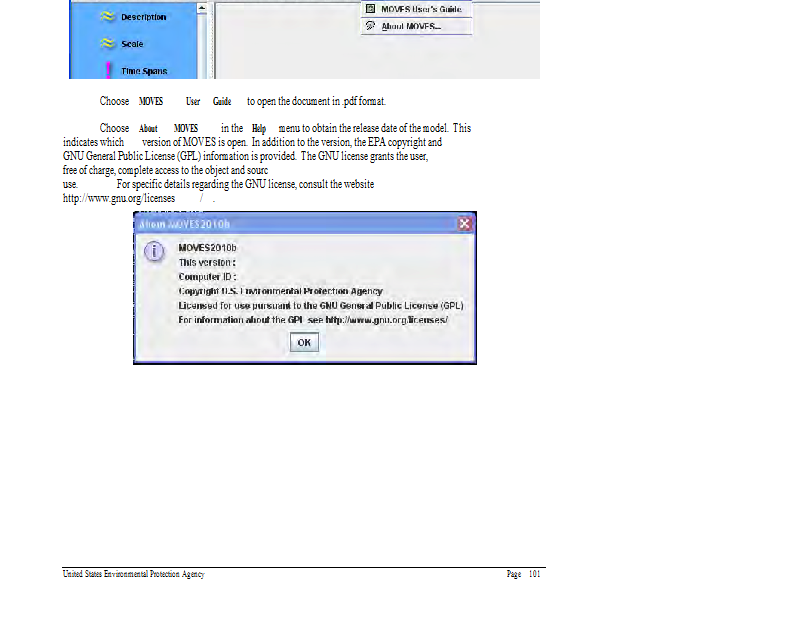Viewport: 800px width, 618px height.
Task: Click the About MOVES menu icon
Action: click(x=370, y=26)
